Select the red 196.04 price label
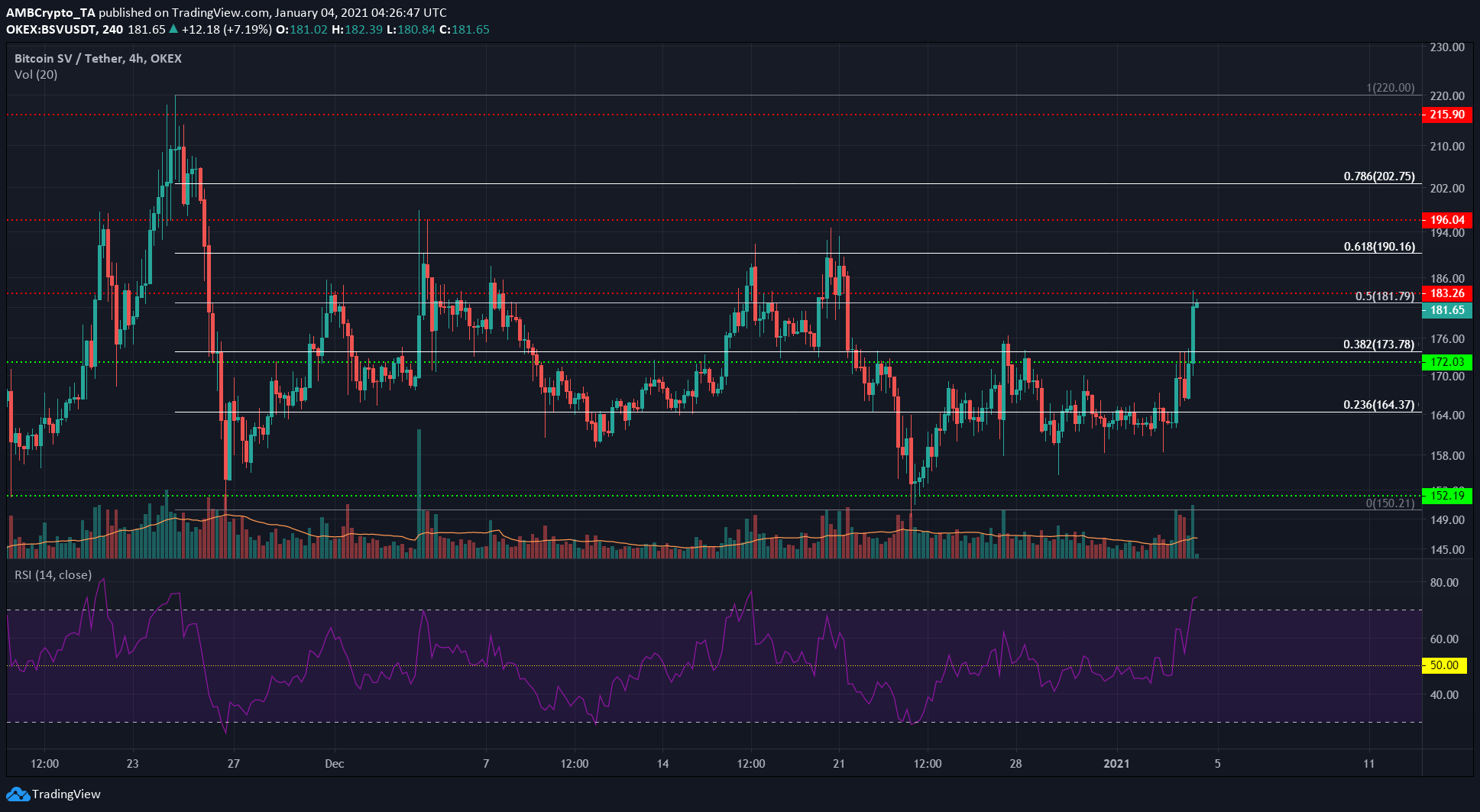 coord(1447,220)
